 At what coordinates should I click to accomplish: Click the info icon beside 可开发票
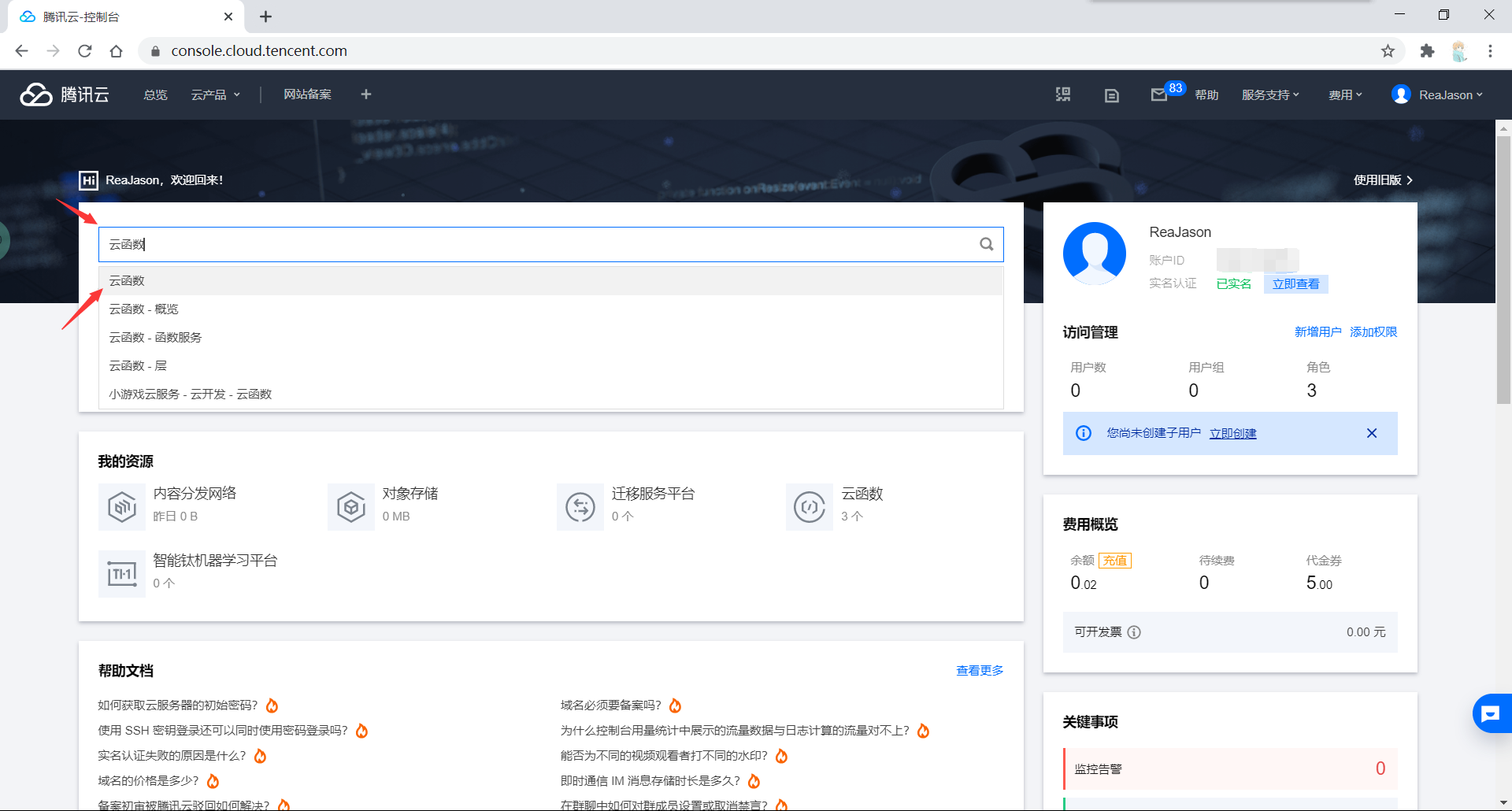point(1134,632)
